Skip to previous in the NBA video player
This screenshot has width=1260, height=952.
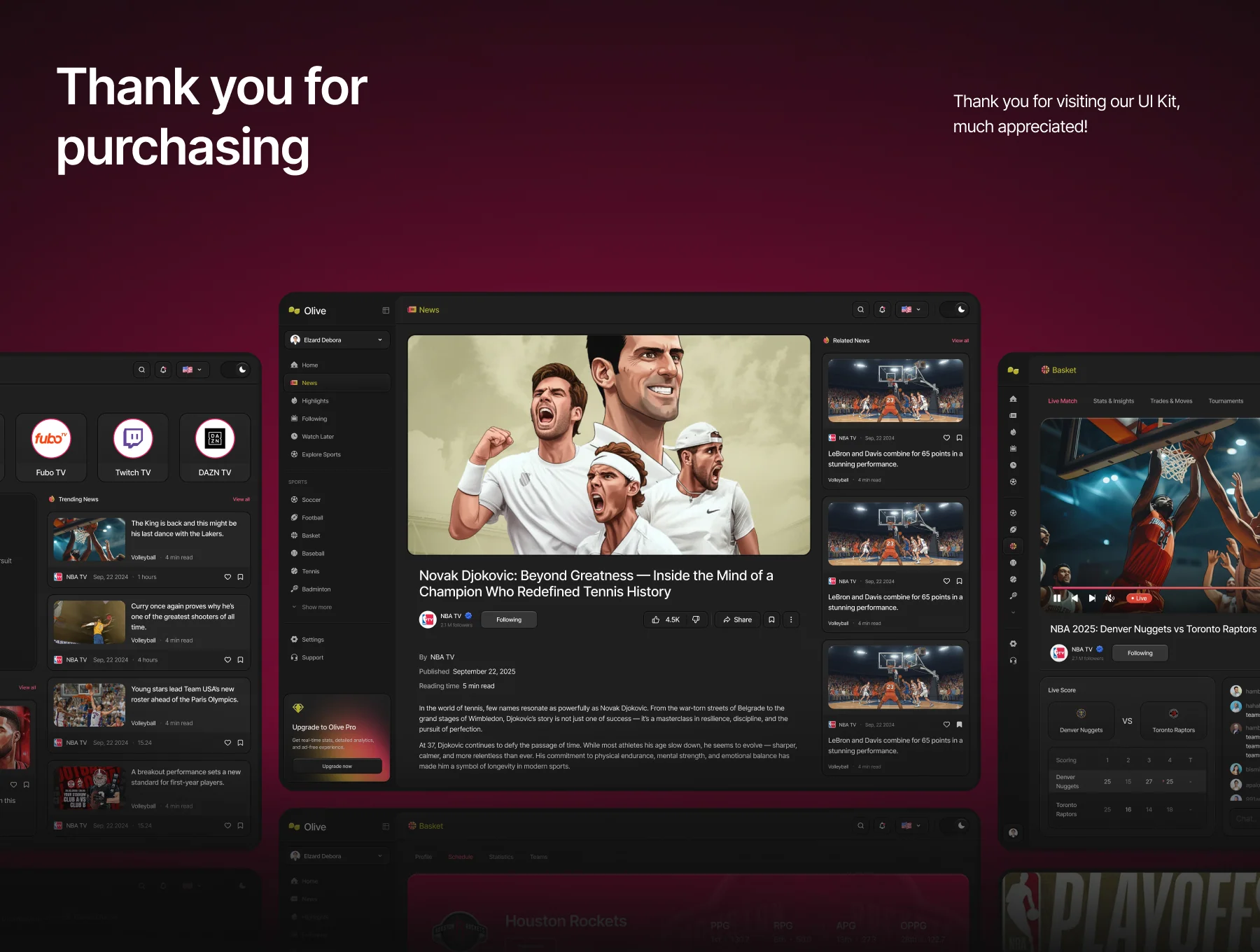pyautogui.click(x=1074, y=598)
